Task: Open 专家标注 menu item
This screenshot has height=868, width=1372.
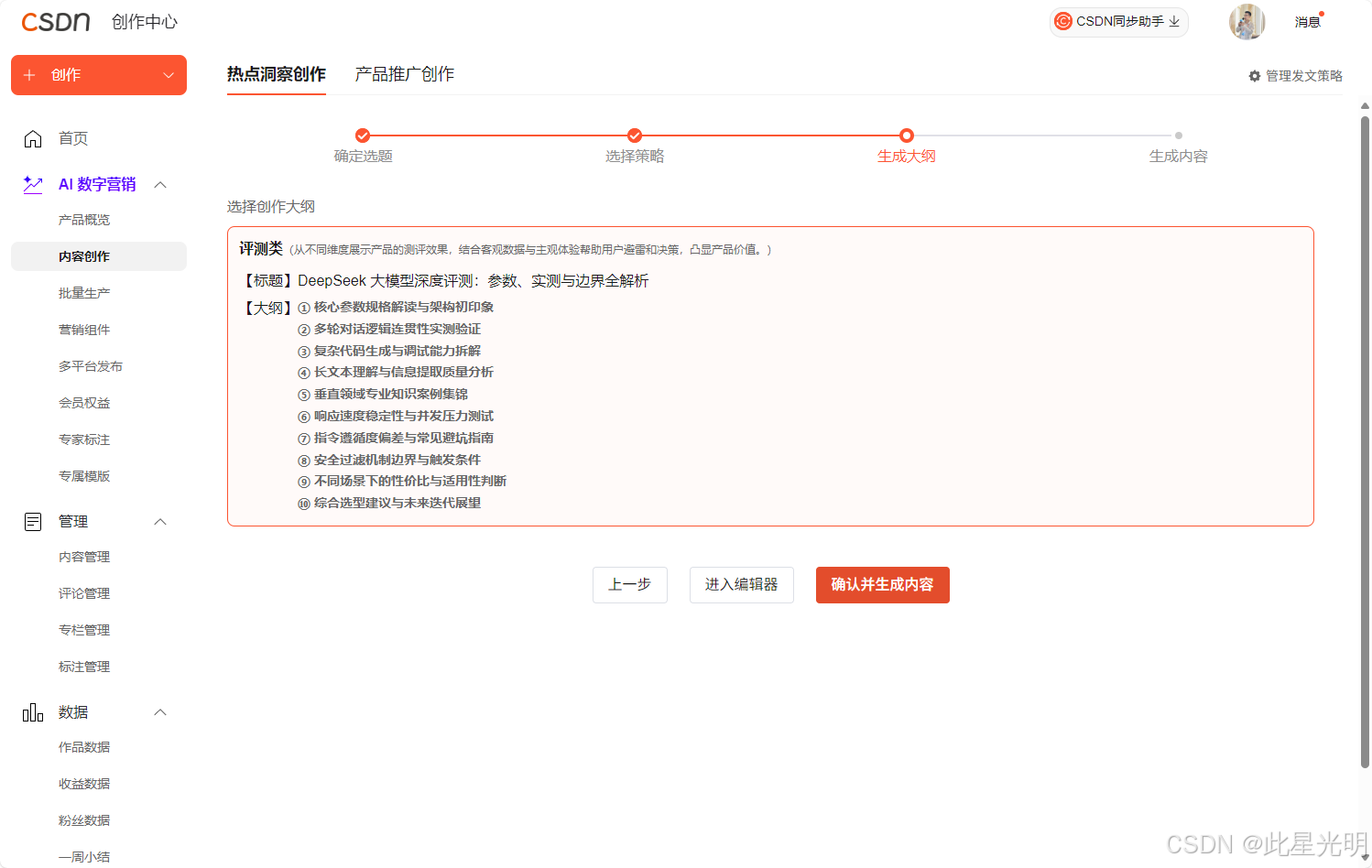Action: [x=84, y=439]
